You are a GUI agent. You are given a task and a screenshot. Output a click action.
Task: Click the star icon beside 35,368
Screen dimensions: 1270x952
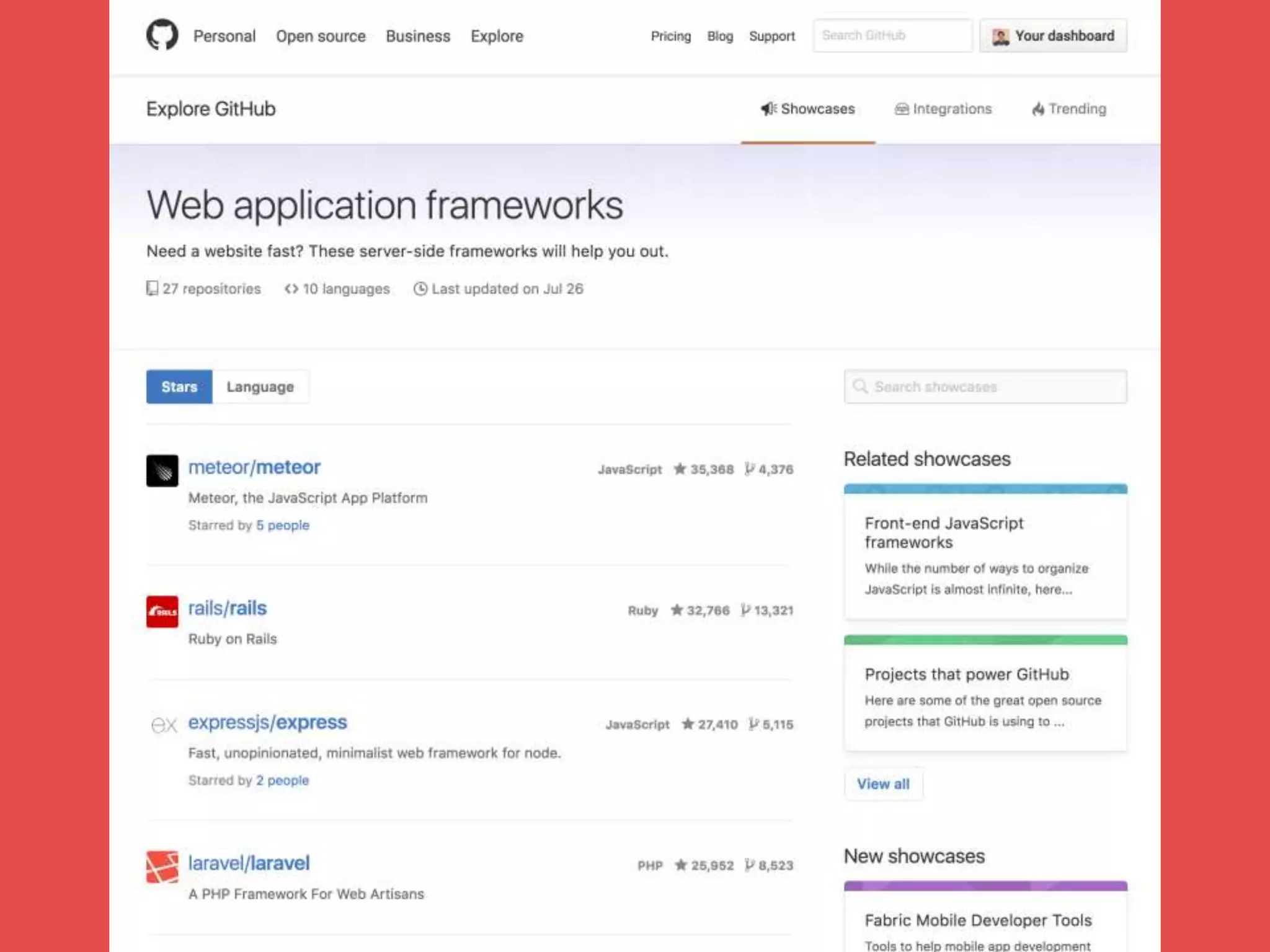680,469
